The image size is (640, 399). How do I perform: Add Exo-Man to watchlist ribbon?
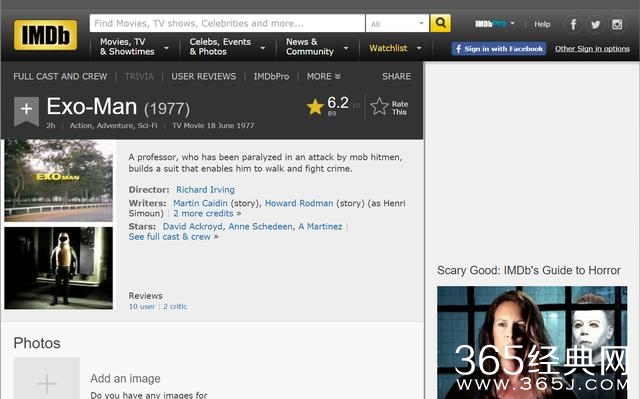click(27, 110)
